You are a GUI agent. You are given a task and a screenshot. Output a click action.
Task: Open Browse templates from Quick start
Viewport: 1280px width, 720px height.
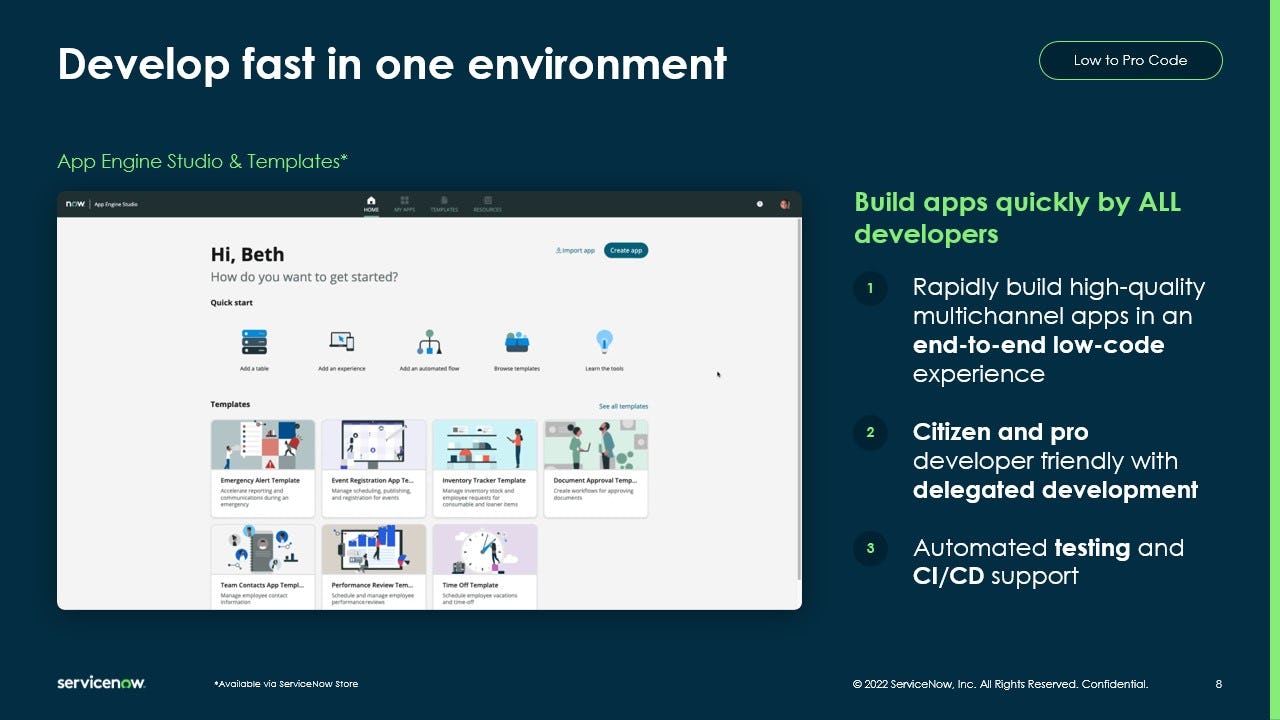pyautogui.click(x=519, y=340)
